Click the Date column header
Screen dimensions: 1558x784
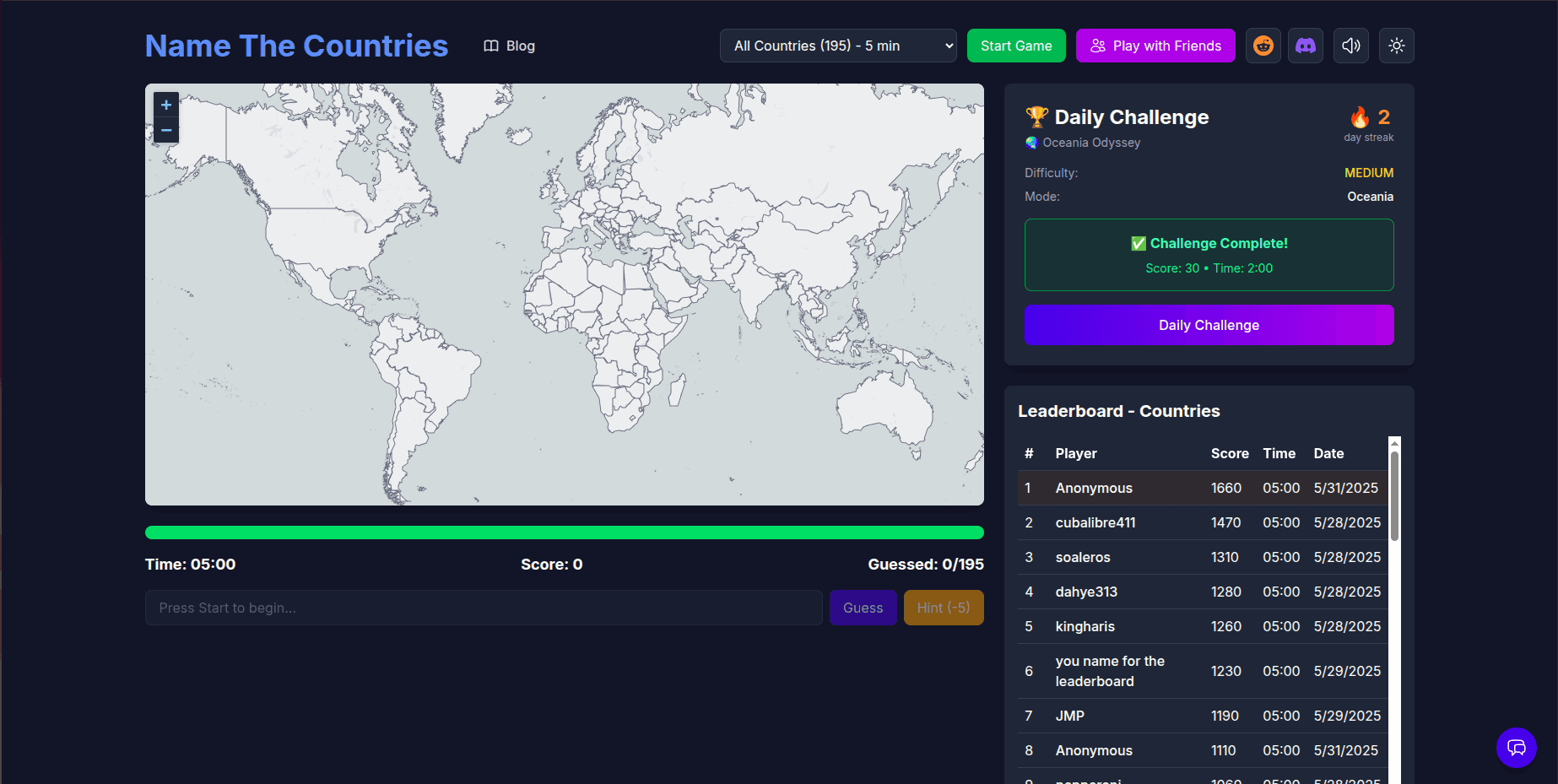coord(1328,453)
